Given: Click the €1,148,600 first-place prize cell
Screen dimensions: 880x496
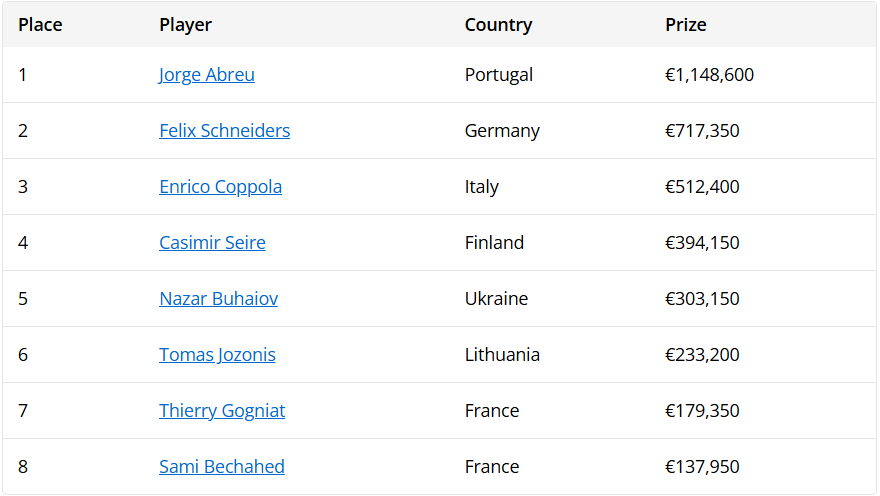Looking at the screenshot, I should (x=709, y=75).
